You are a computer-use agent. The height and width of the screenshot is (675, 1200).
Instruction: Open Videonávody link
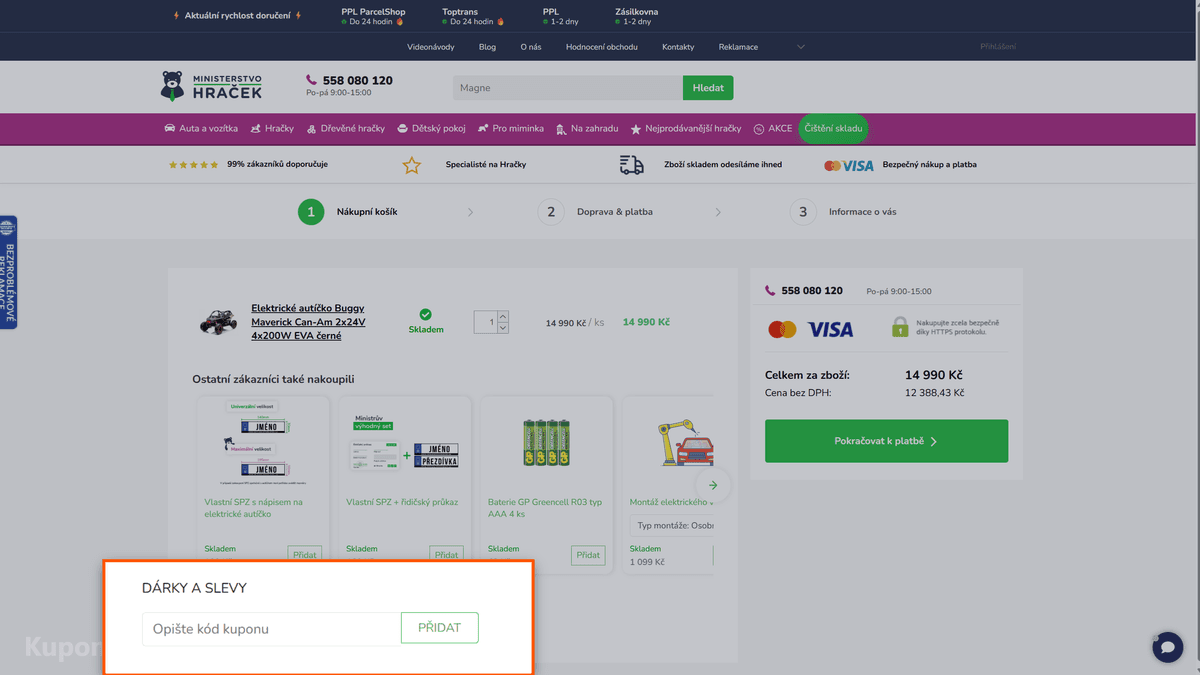(x=431, y=47)
